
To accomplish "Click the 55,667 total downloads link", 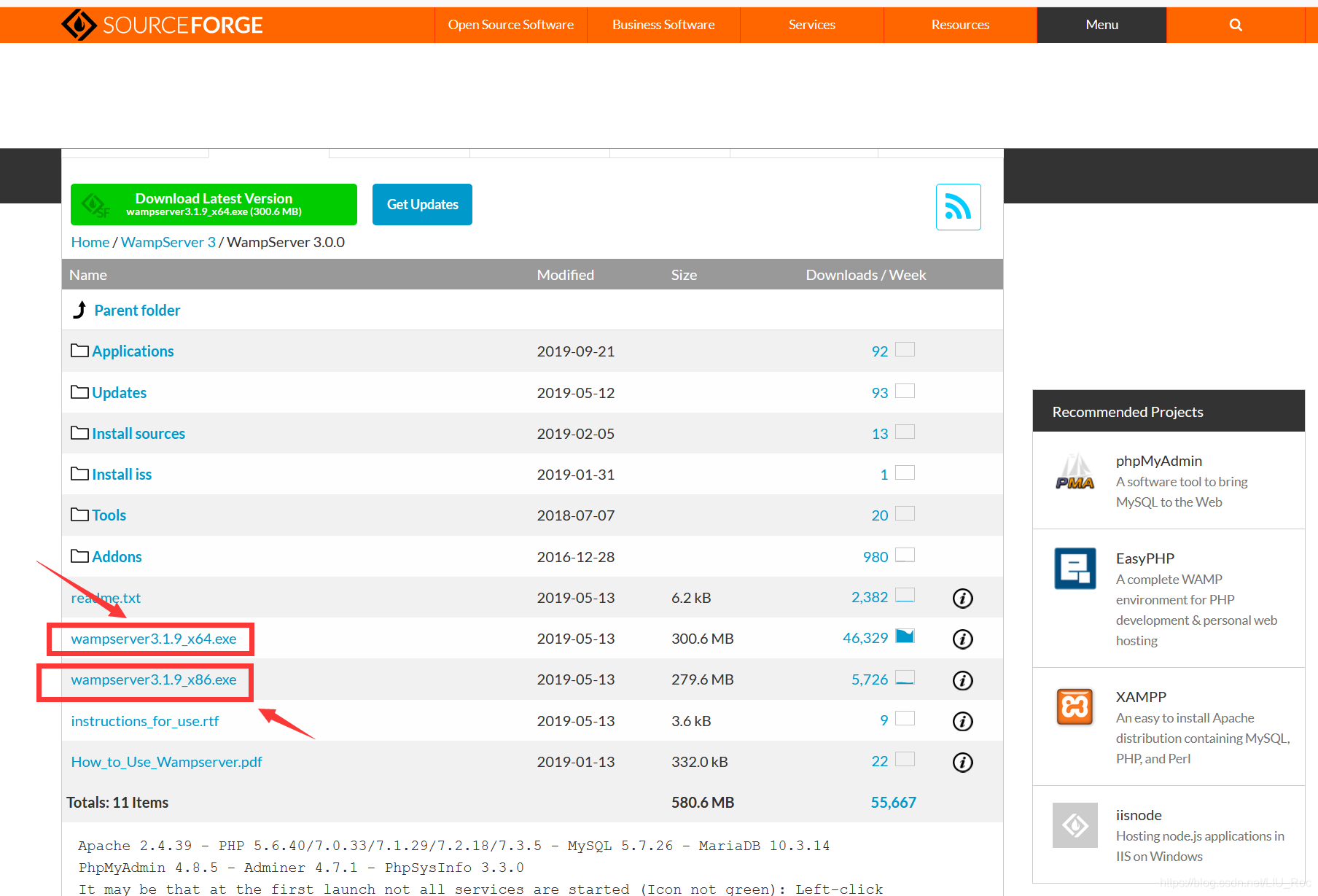I will pos(893,803).
